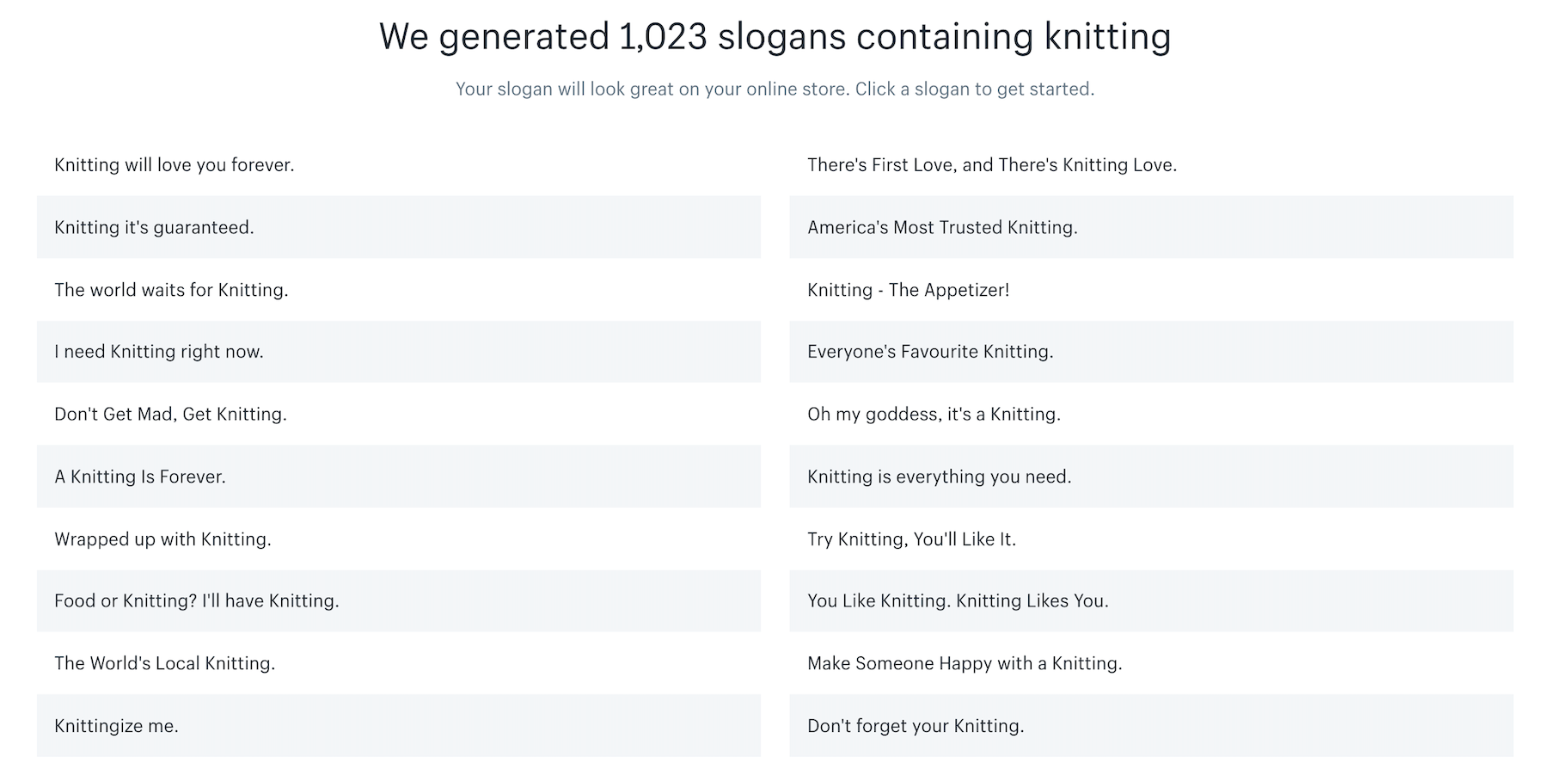Viewport: 1568px width, 763px height.
Task: Choose 'Try Knitting, You'll Like It.'
Action: [x=911, y=539]
